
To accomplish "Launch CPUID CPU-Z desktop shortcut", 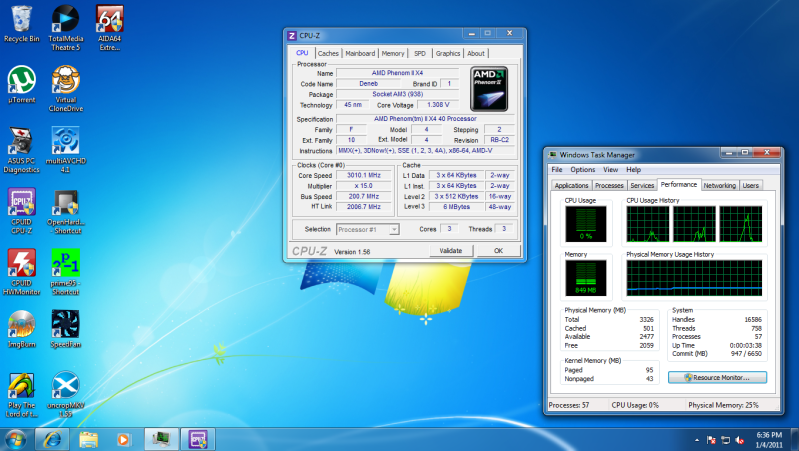I will (x=21, y=211).
